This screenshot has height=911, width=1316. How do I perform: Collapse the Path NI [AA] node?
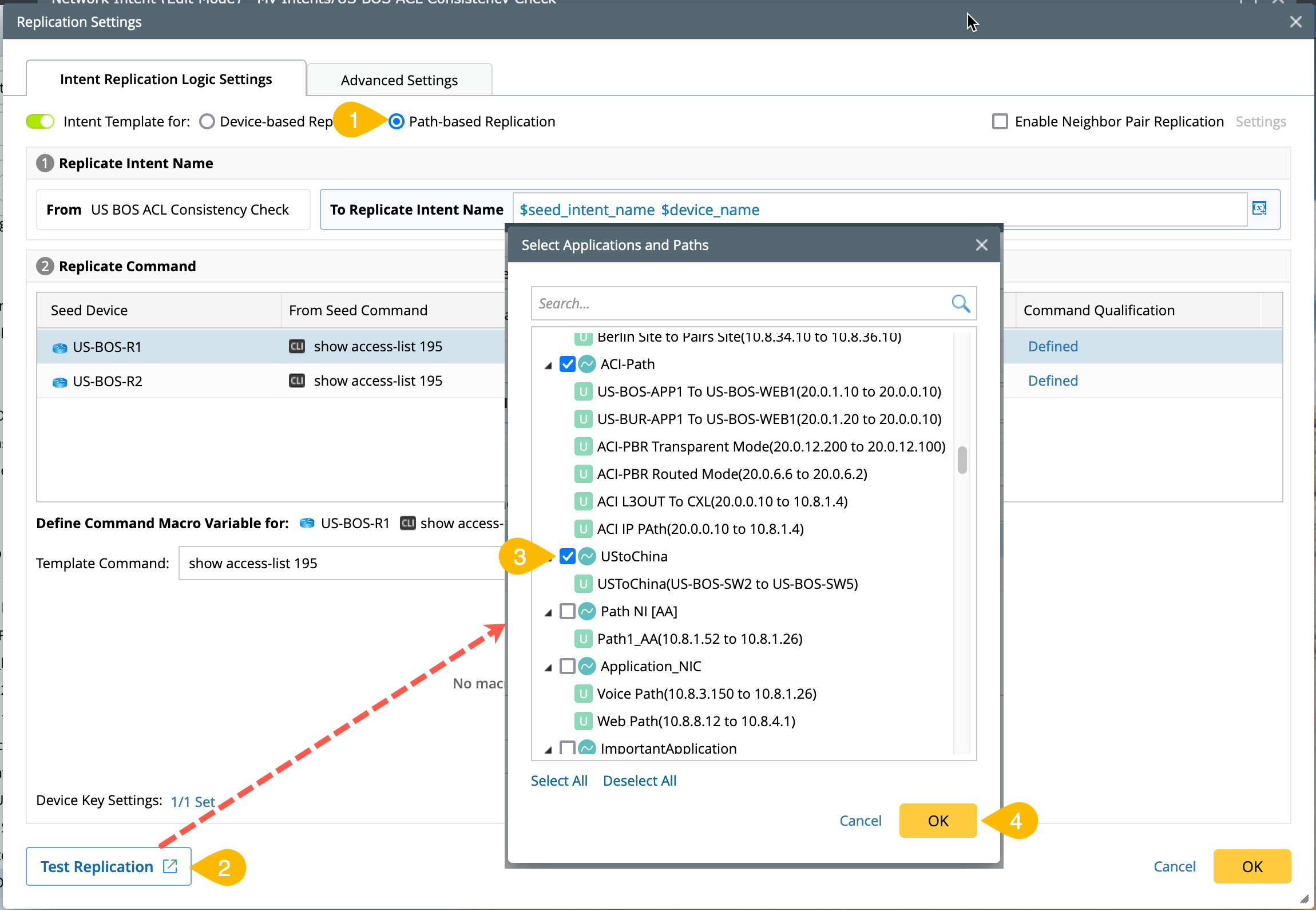click(548, 612)
